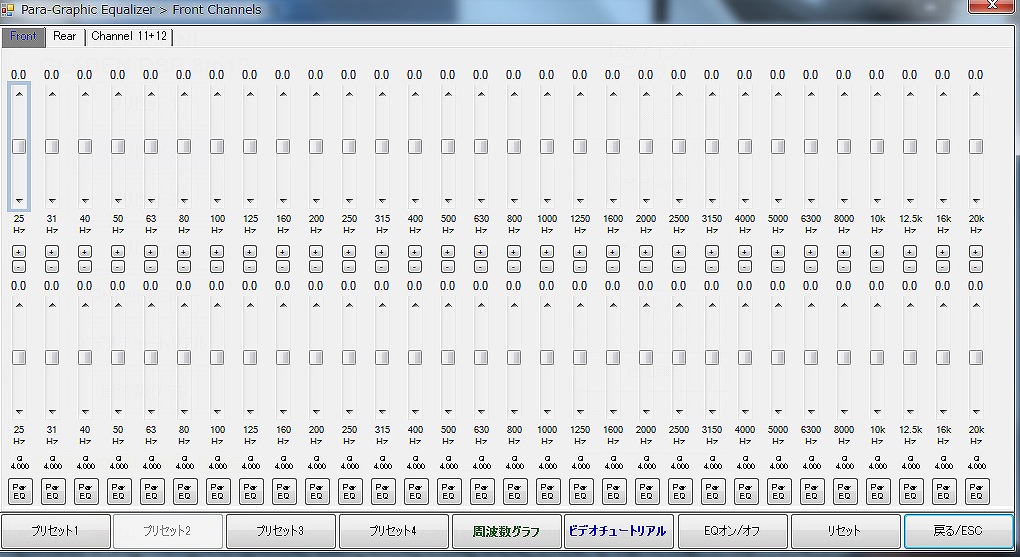
Task: Click the upper-row 400 Hz slider thumb
Action: (415, 147)
